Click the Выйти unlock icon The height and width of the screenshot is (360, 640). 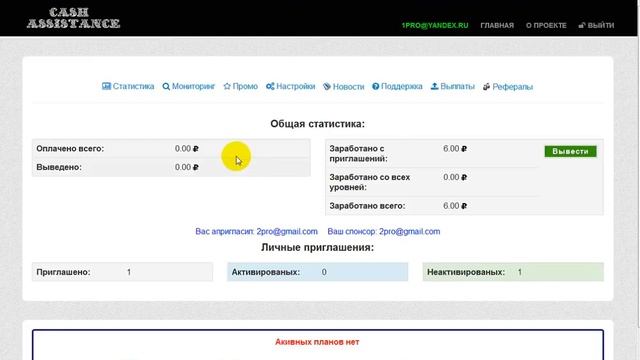click(x=582, y=25)
